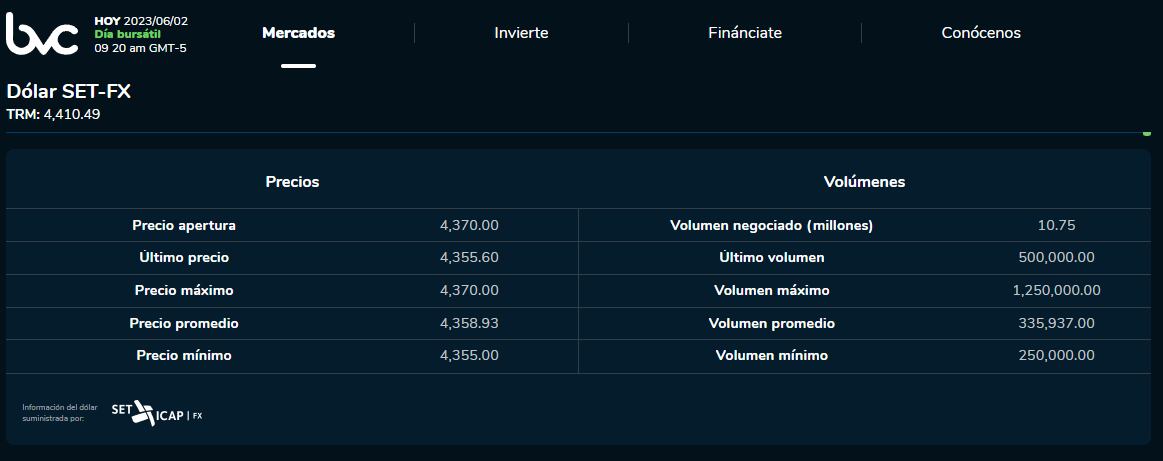
Task: Select the Dólar SET-FX heading
Action: (x=69, y=92)
